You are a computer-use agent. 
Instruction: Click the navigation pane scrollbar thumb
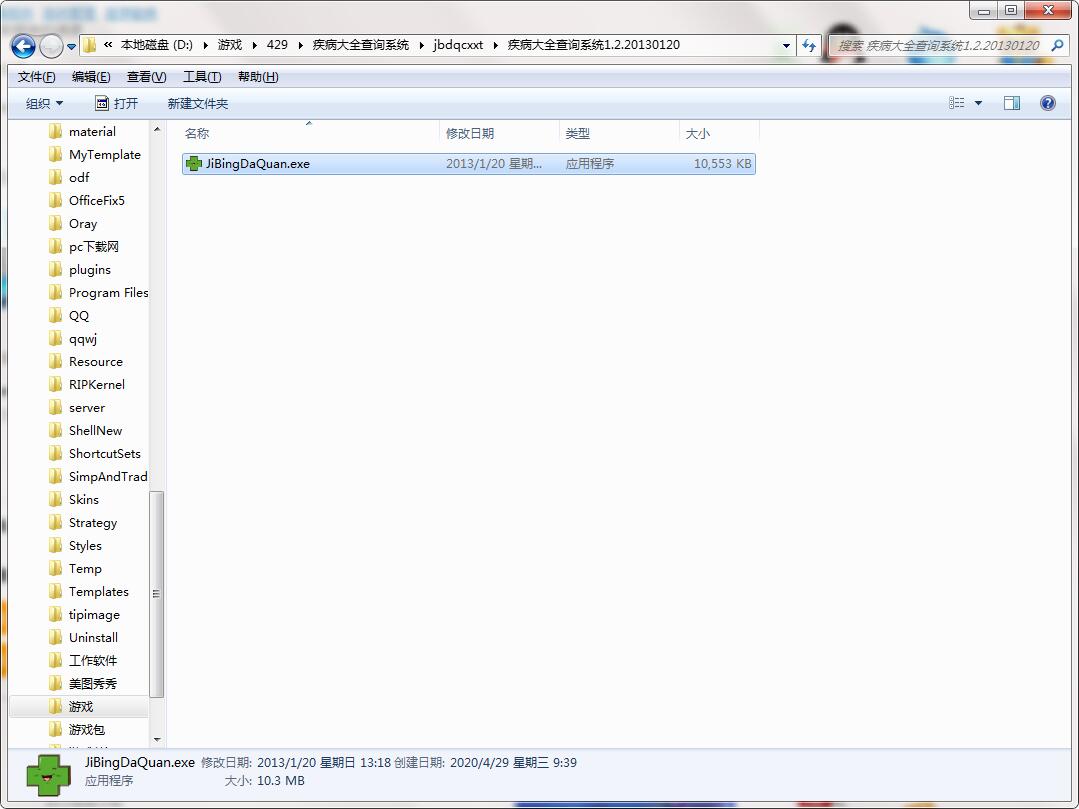pyautogui.click(x=157, y=594)
